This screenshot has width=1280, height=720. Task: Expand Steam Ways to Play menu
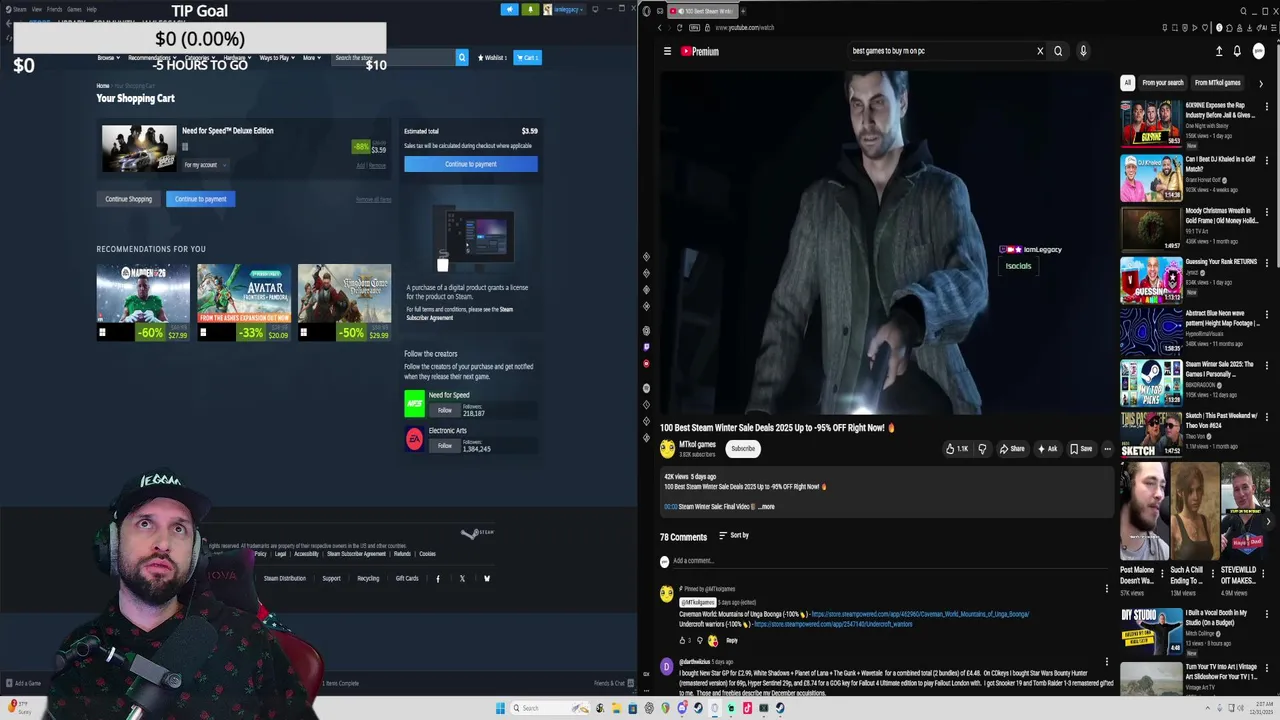pyautogui.click(x=276, y=58)
